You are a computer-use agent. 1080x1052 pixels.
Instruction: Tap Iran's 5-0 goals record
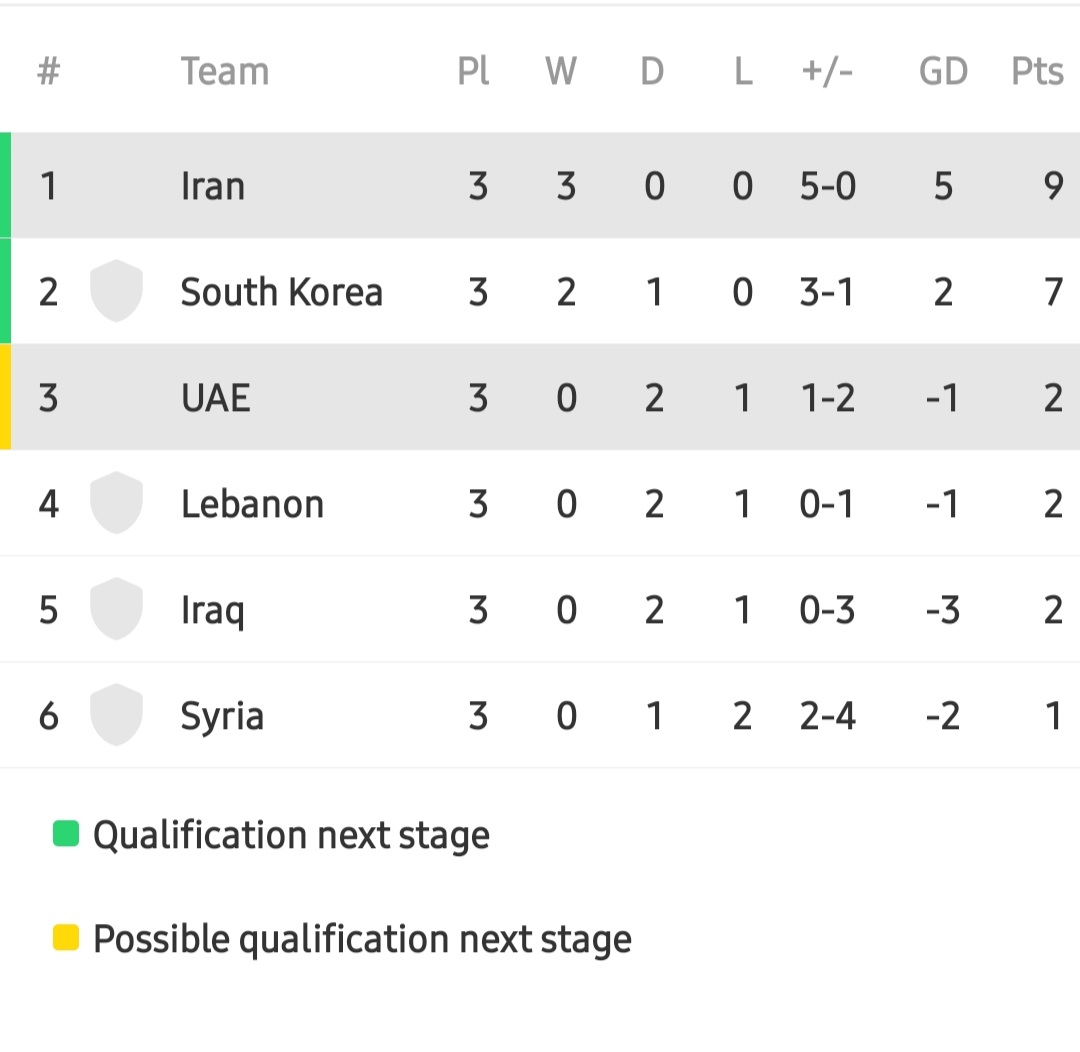pos(827,186)
